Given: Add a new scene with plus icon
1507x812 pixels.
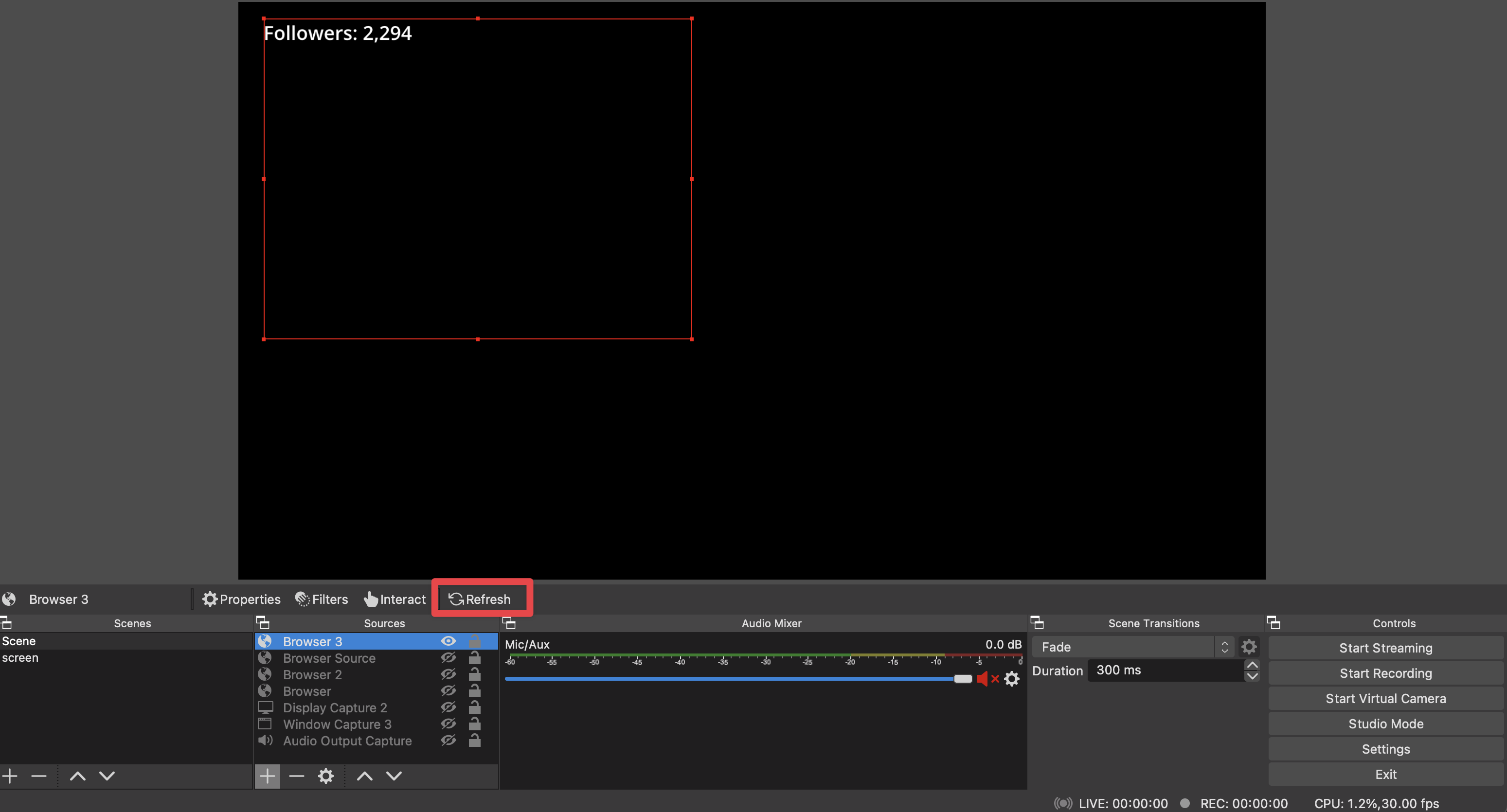Looking at the screenshot, I should [x=10, y=776].
